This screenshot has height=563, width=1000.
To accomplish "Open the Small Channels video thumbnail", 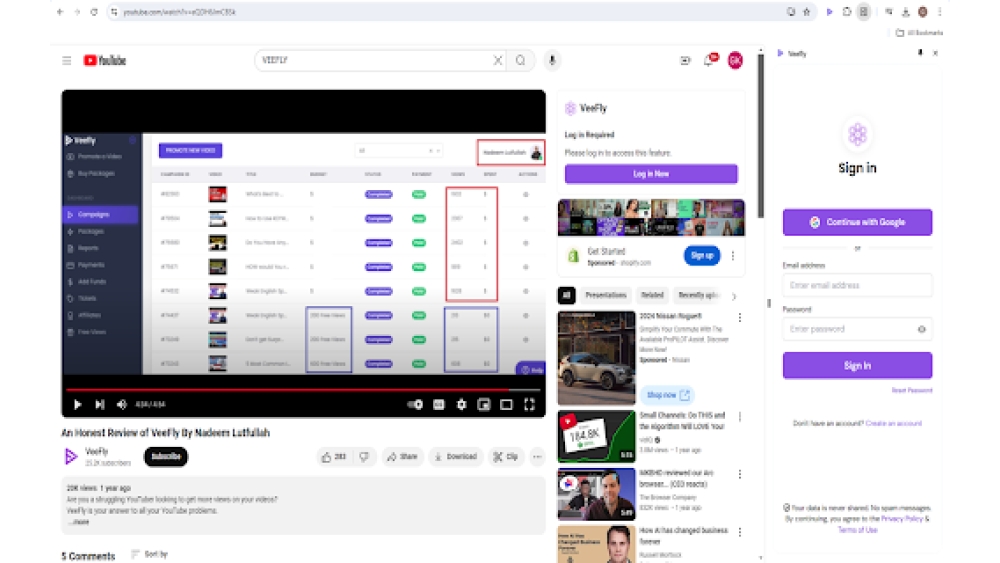I will [596, 437].
